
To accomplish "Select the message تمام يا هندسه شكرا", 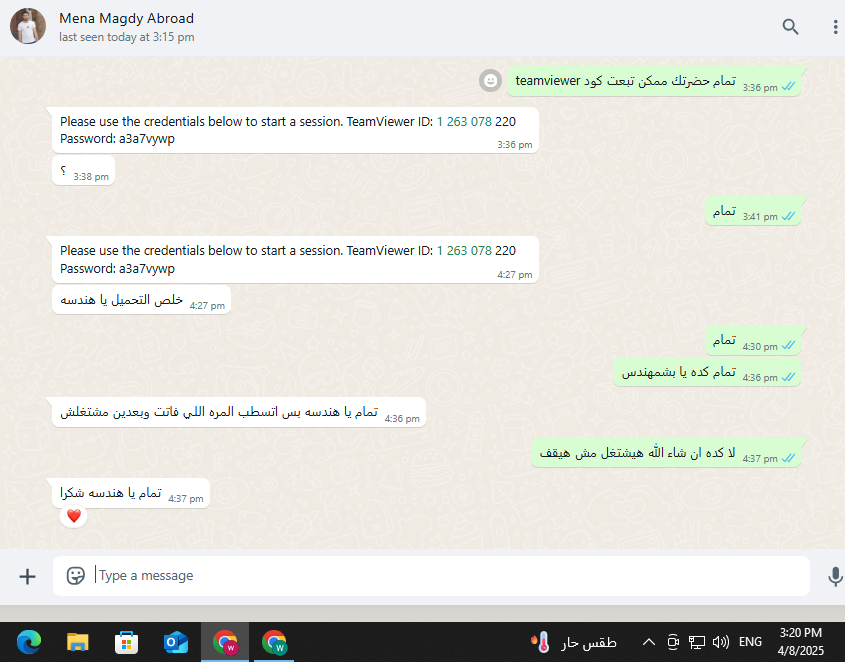I will pyautogui.click(x=131, y=493).
